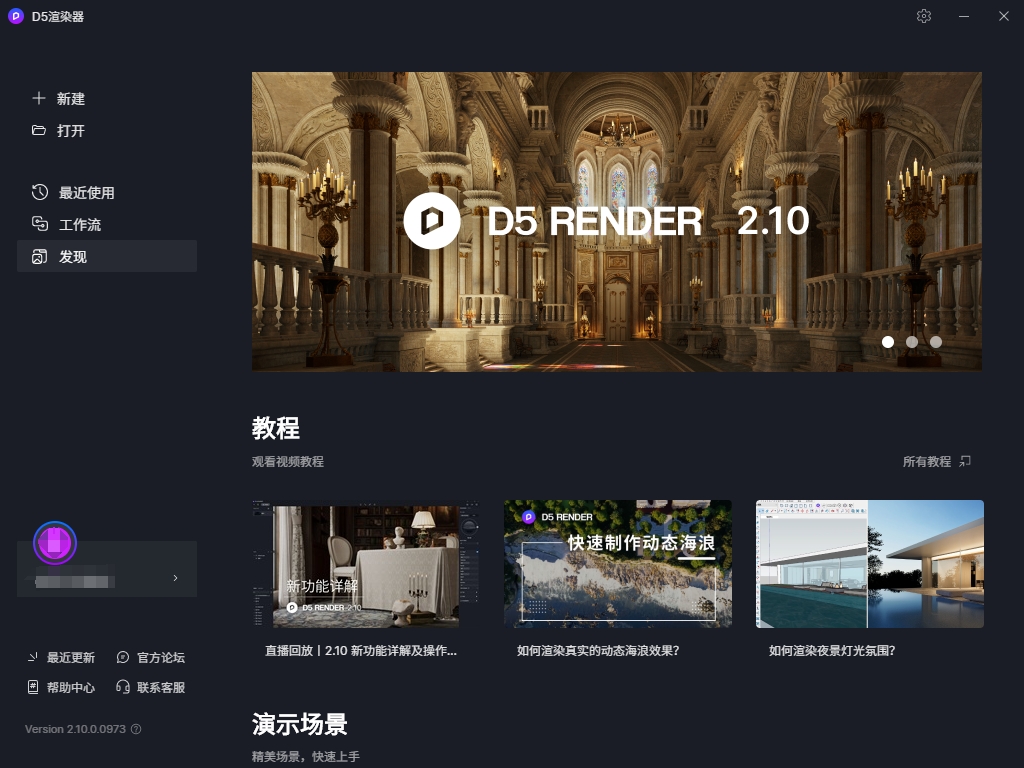Click the 观看视频教程 subtitle text

point(288,461)
